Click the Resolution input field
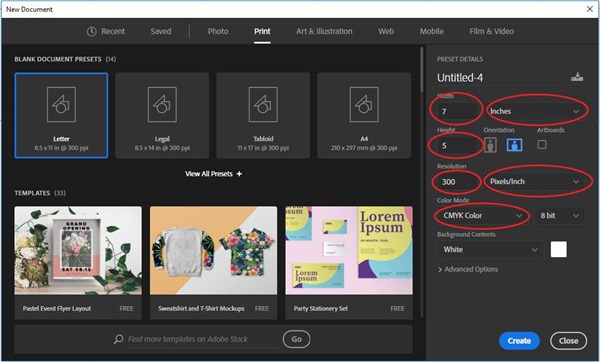The image size is (600, 362). 458,181
